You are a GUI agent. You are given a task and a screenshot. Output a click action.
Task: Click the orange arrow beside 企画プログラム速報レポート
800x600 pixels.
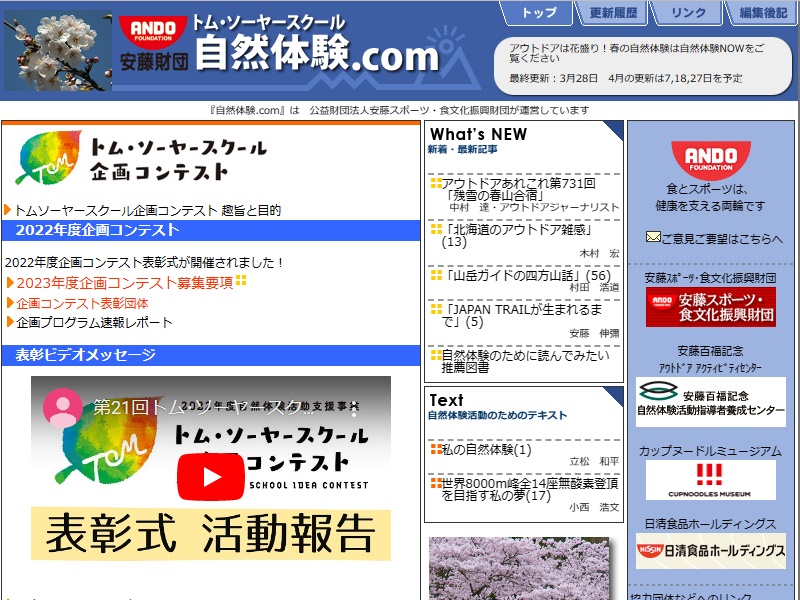click(x=10, y=322)
